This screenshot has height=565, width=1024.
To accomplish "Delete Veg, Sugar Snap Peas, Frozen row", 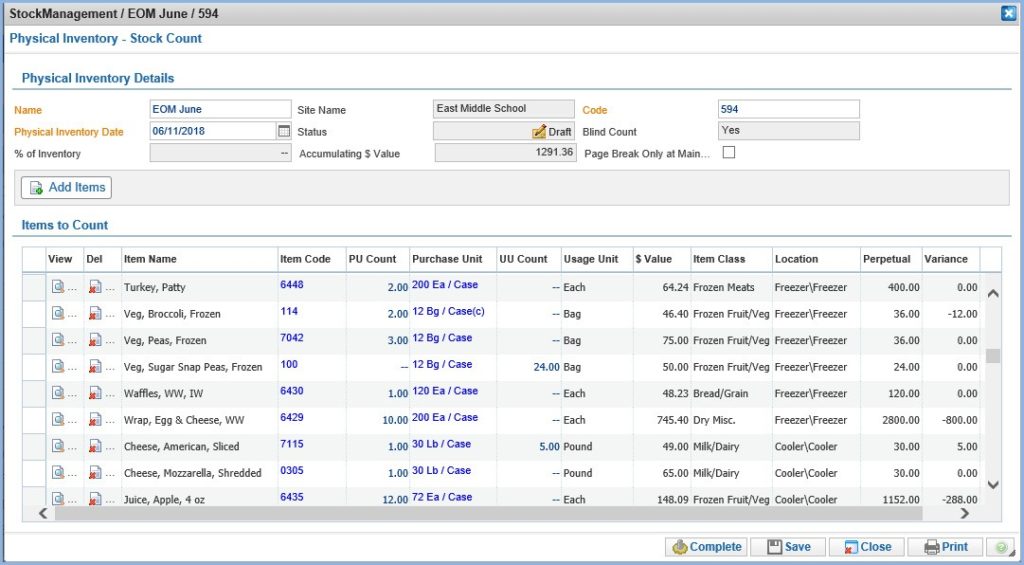I will click(x=95, y=366).
